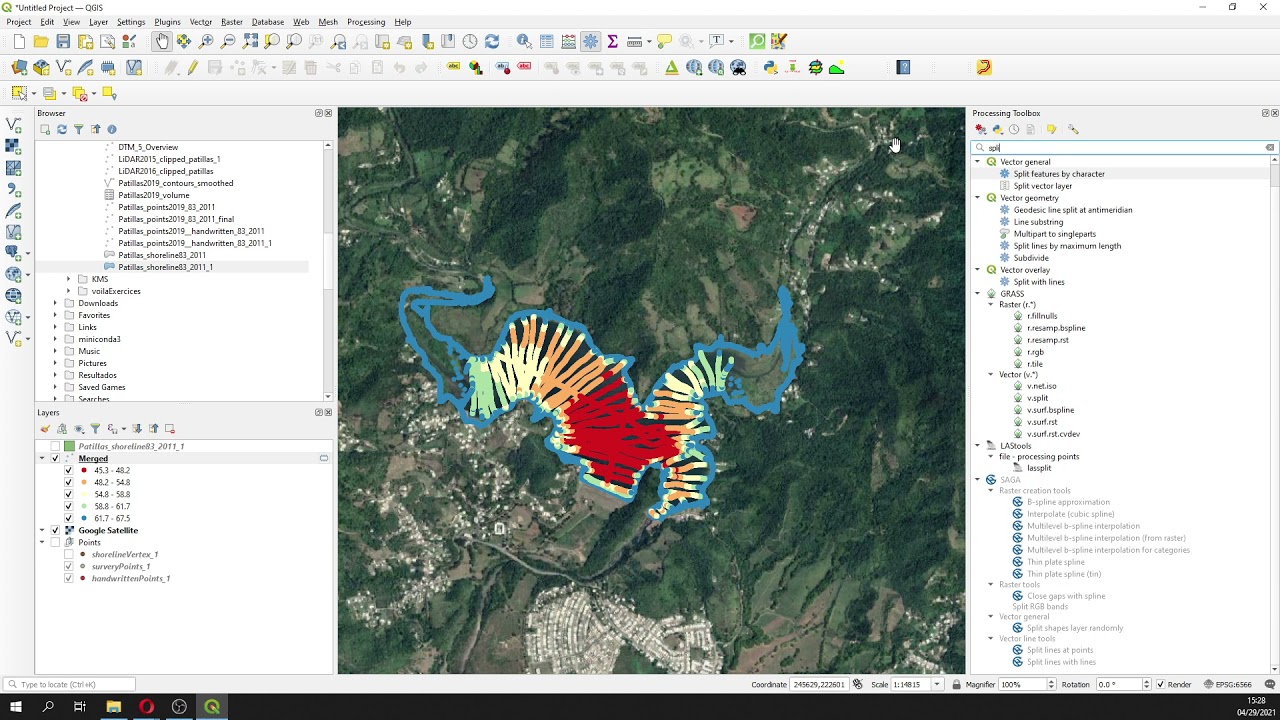
Task: Click the Coordinate field in status bar
Action: pos(820,684)
